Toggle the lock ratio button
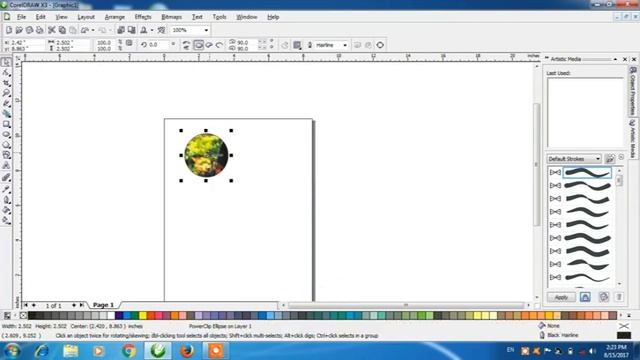 pyautogui.click(x=129, y=43)
